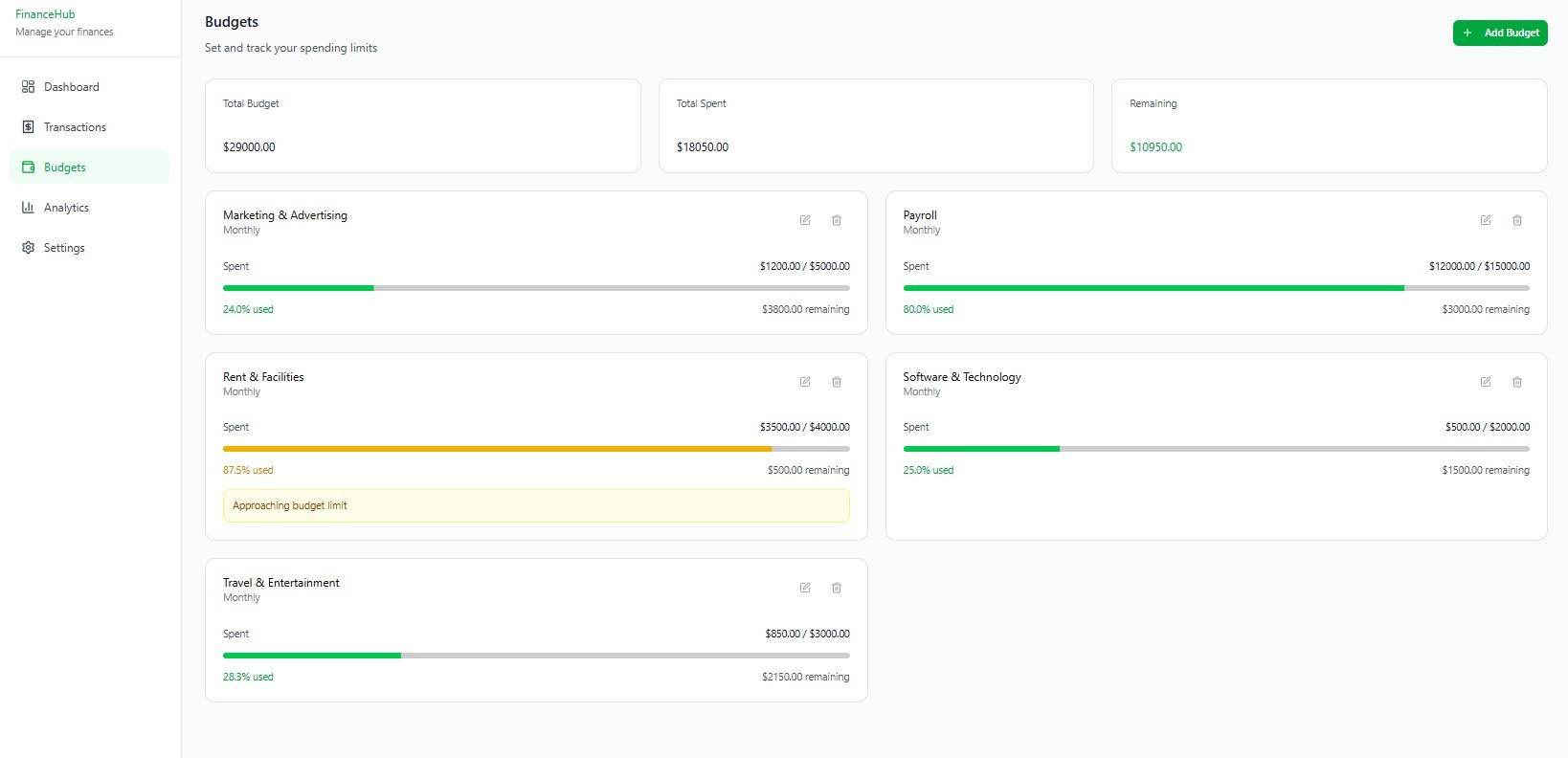
Task: Click '$3500.00 / $4000.00' amount
Action: pos(805,427)
